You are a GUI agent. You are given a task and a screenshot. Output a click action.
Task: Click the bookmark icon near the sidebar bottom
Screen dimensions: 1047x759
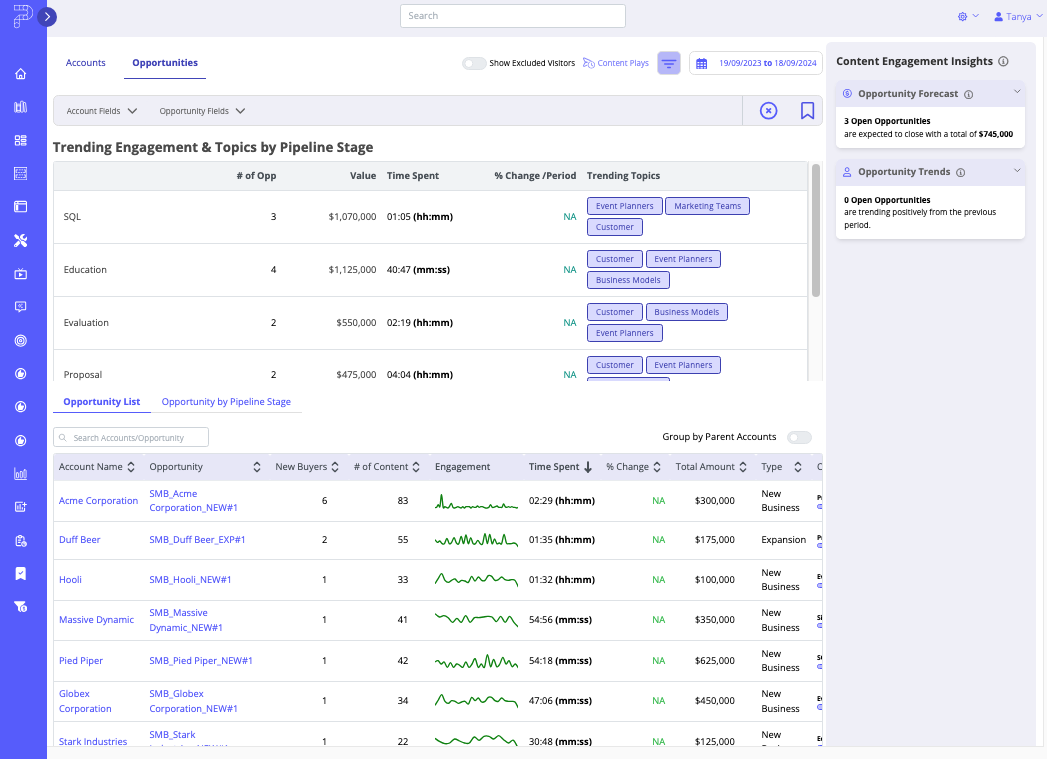pos(20,574)
